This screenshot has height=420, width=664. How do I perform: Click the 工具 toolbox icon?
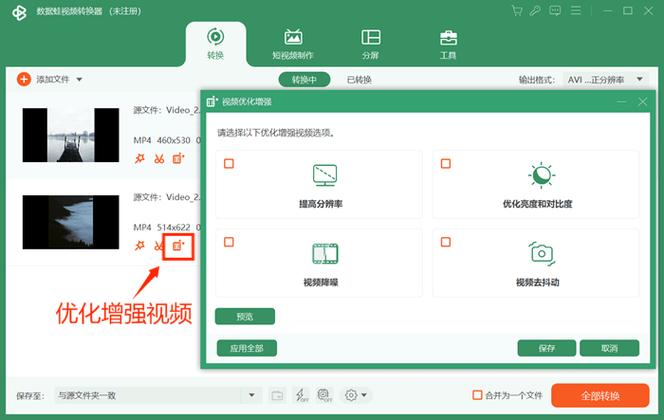pyautogui.click(x=449, y=43)
